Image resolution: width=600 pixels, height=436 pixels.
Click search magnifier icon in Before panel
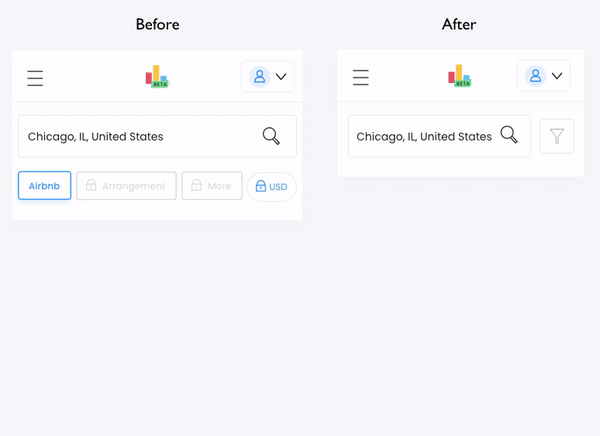(x=271, y=136)
